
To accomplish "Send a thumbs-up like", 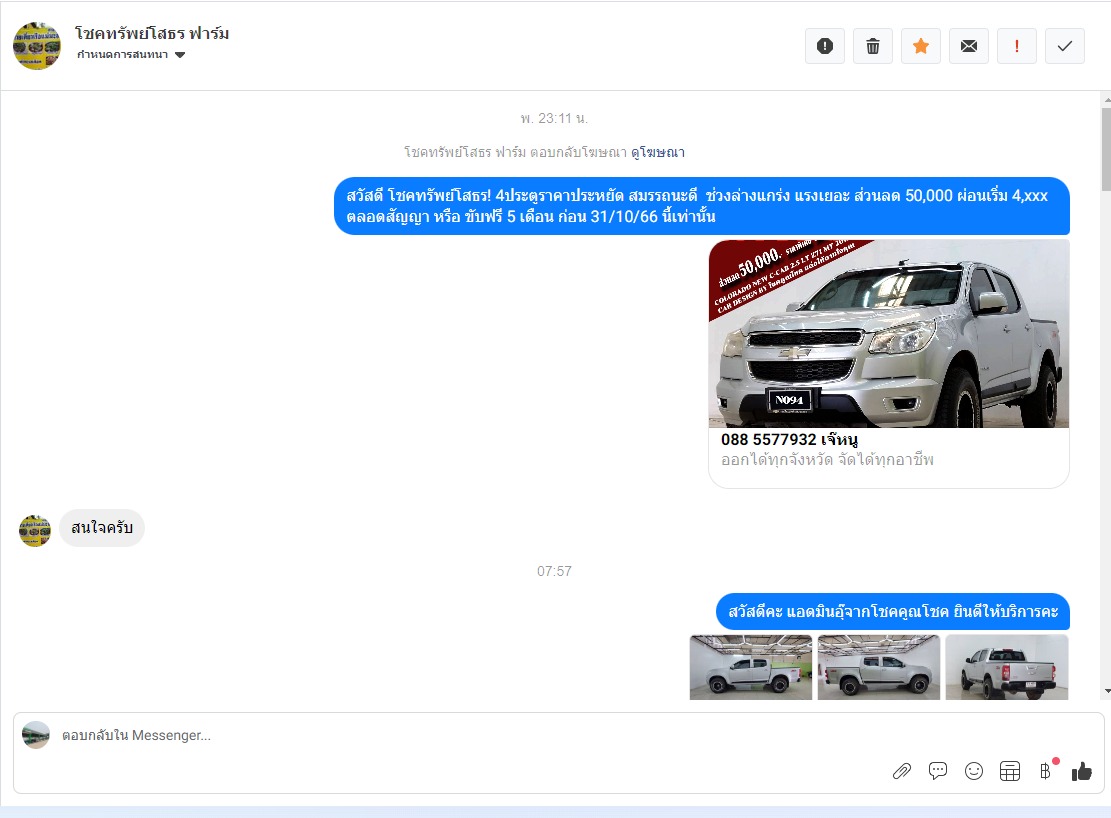I will pyautogui.click(x=1082, y=771).
